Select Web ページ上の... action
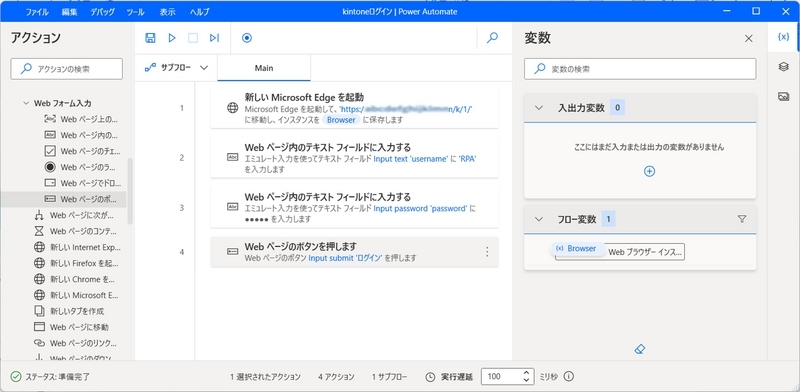Screen dimensions: 800x392 point(82,119)
